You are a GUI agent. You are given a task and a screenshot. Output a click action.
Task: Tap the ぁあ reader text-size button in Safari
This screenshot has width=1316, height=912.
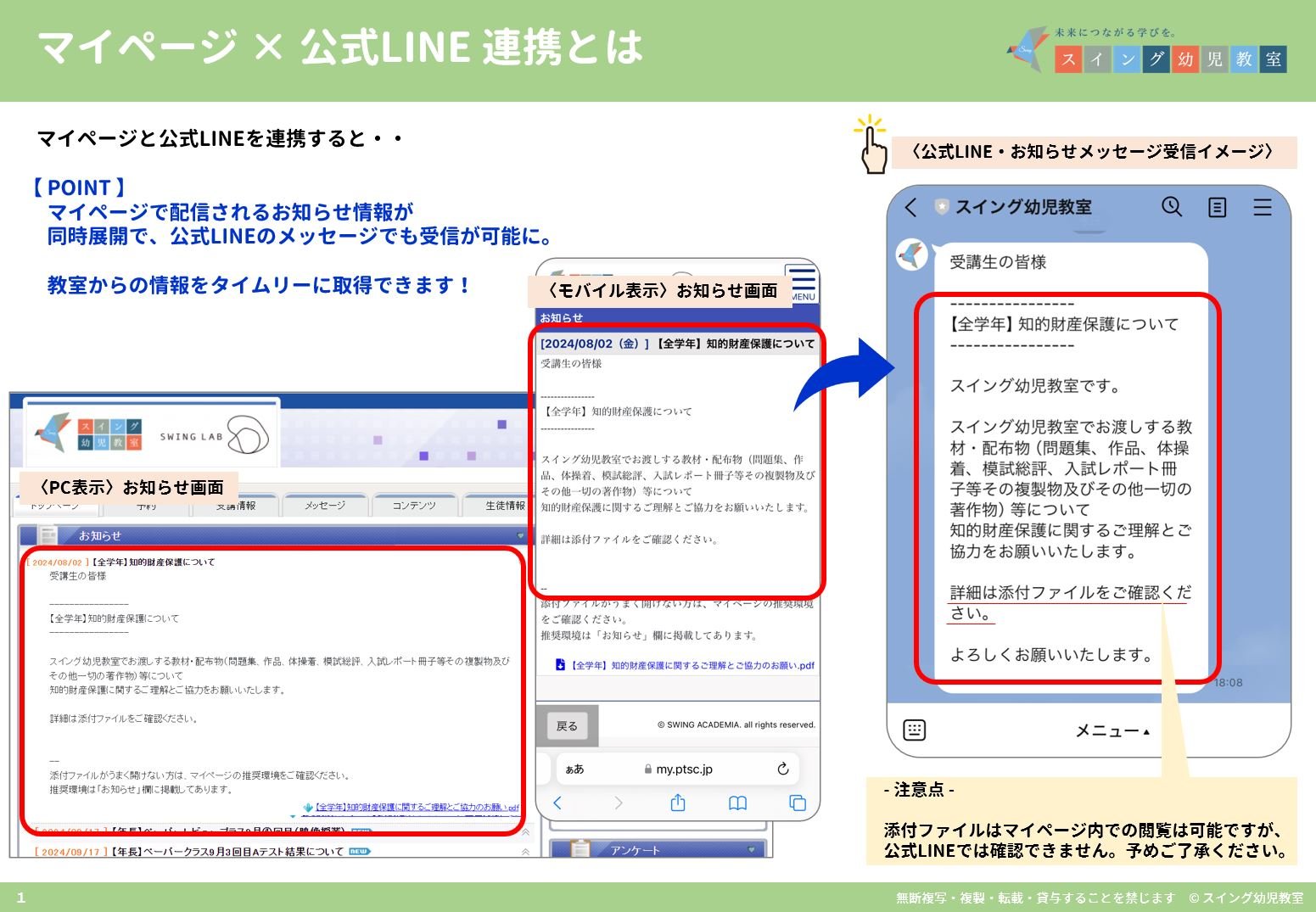tap(574, 769)
